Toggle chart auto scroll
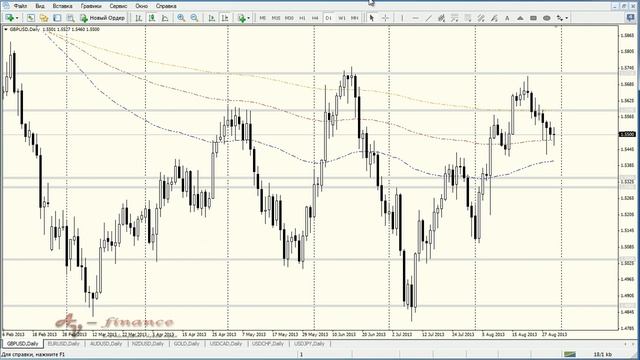This screenshot has width=640, height=360. click(x=211, y=18)
